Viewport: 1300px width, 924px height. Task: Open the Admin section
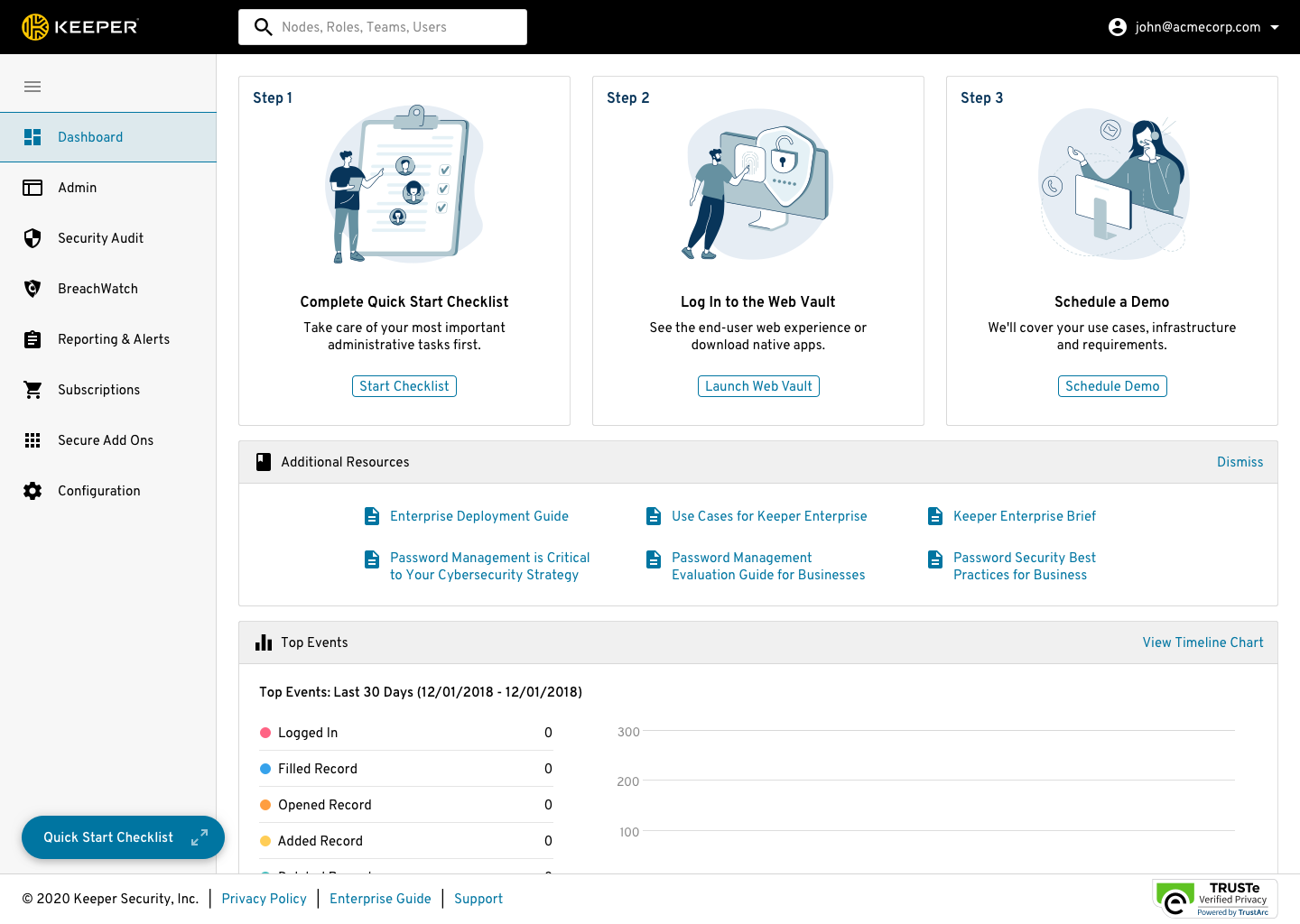[108, 188]
